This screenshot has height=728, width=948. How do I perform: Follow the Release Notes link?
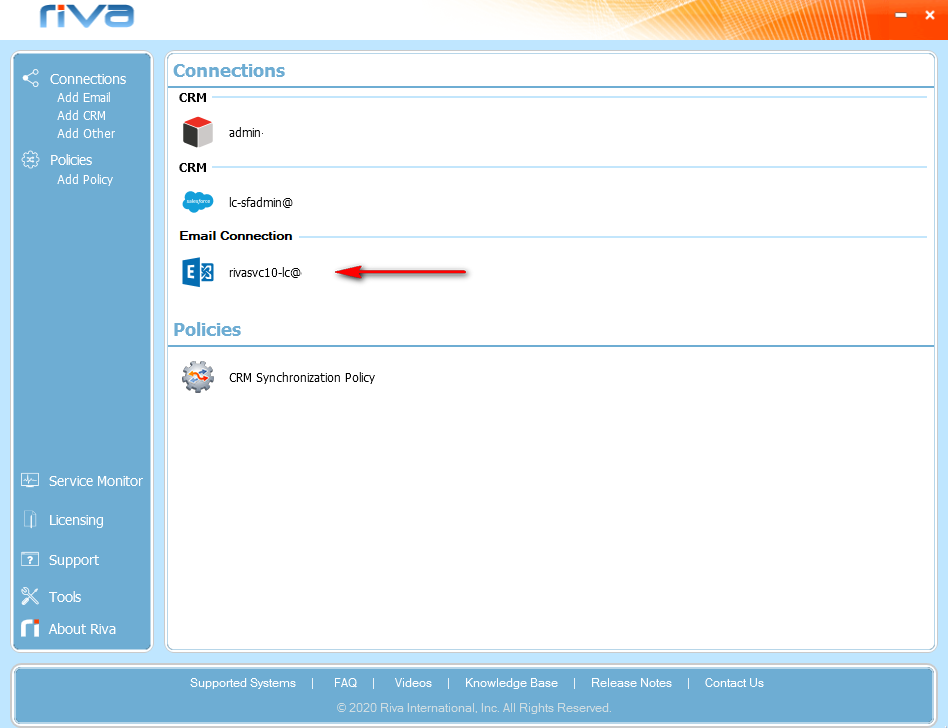[631, 683]
